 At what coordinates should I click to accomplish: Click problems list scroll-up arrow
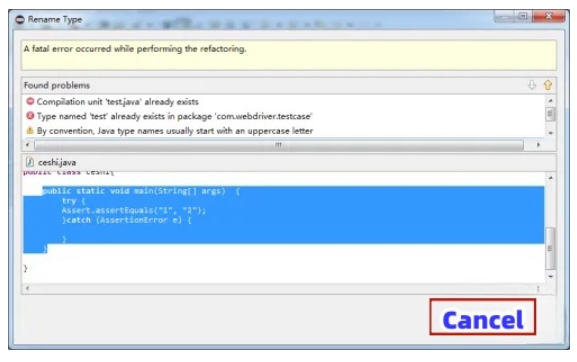click(551, 100)
